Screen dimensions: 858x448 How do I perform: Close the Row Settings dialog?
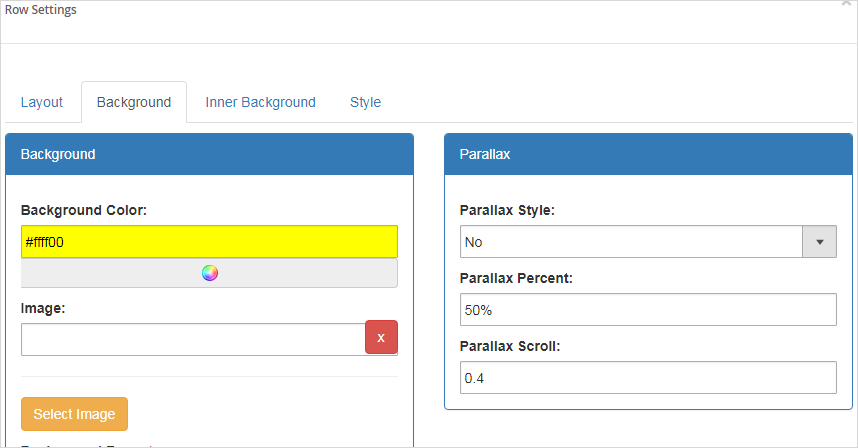coord(848,4)
